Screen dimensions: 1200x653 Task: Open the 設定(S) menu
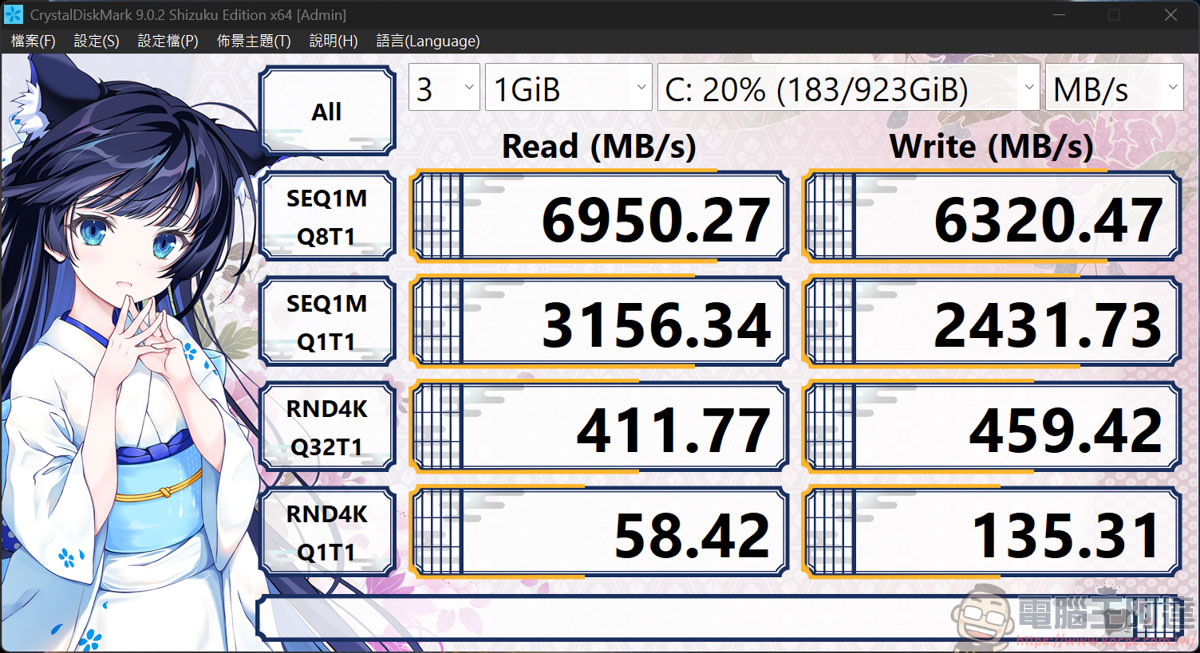coord(96,41)
